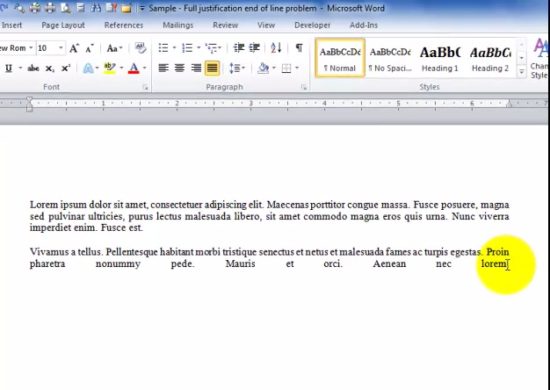550x390 pixels.
Task: Open the font name dropdown
Action: 31,48
